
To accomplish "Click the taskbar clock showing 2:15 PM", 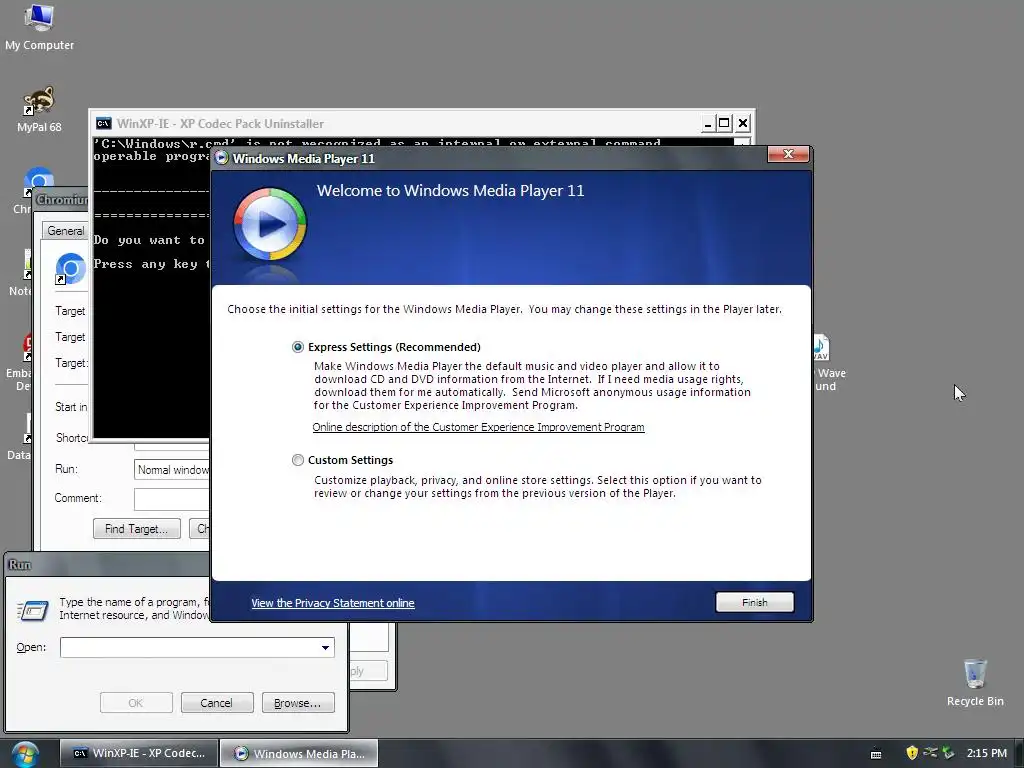I will coord(987,753).
